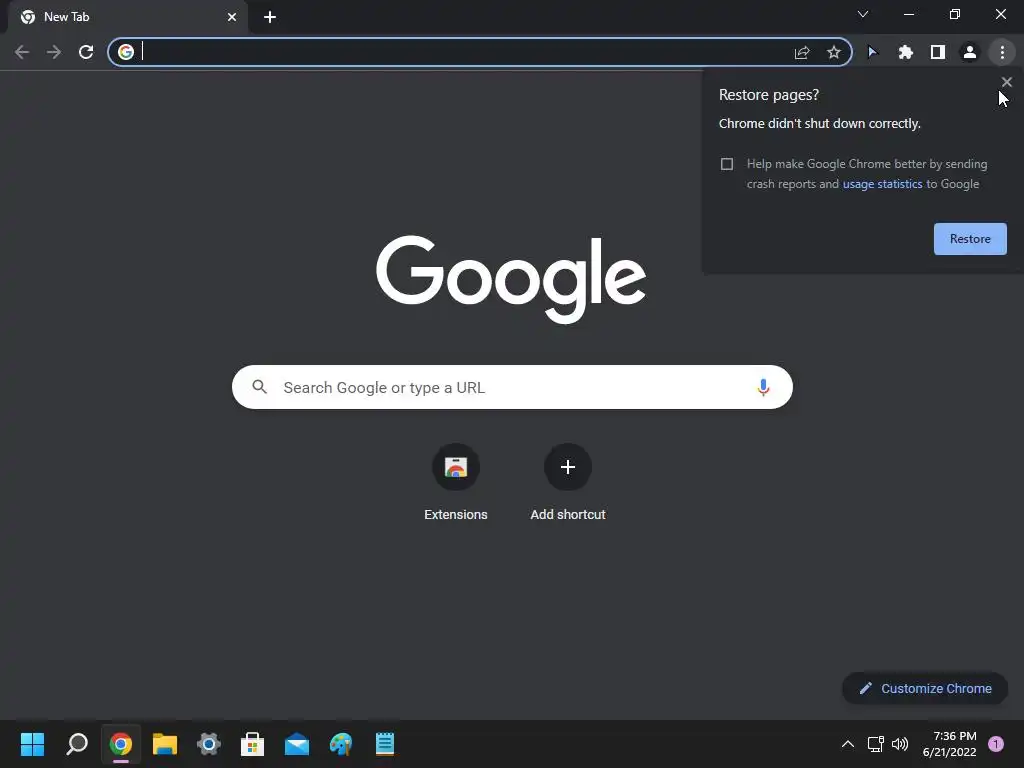Open Microsoft Store from taskbar
The image size is (1024, 768).
pyautogui.click(x=253, y=744)
